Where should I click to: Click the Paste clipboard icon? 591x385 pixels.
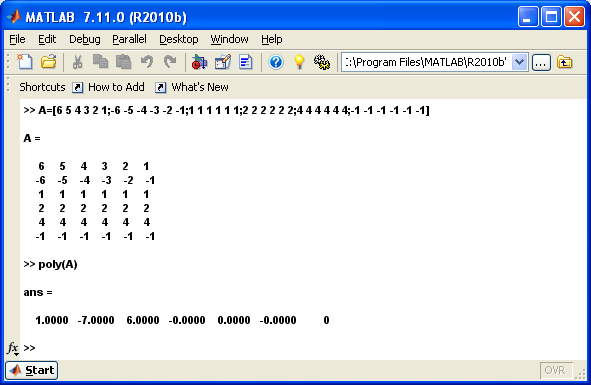[124, 62]
